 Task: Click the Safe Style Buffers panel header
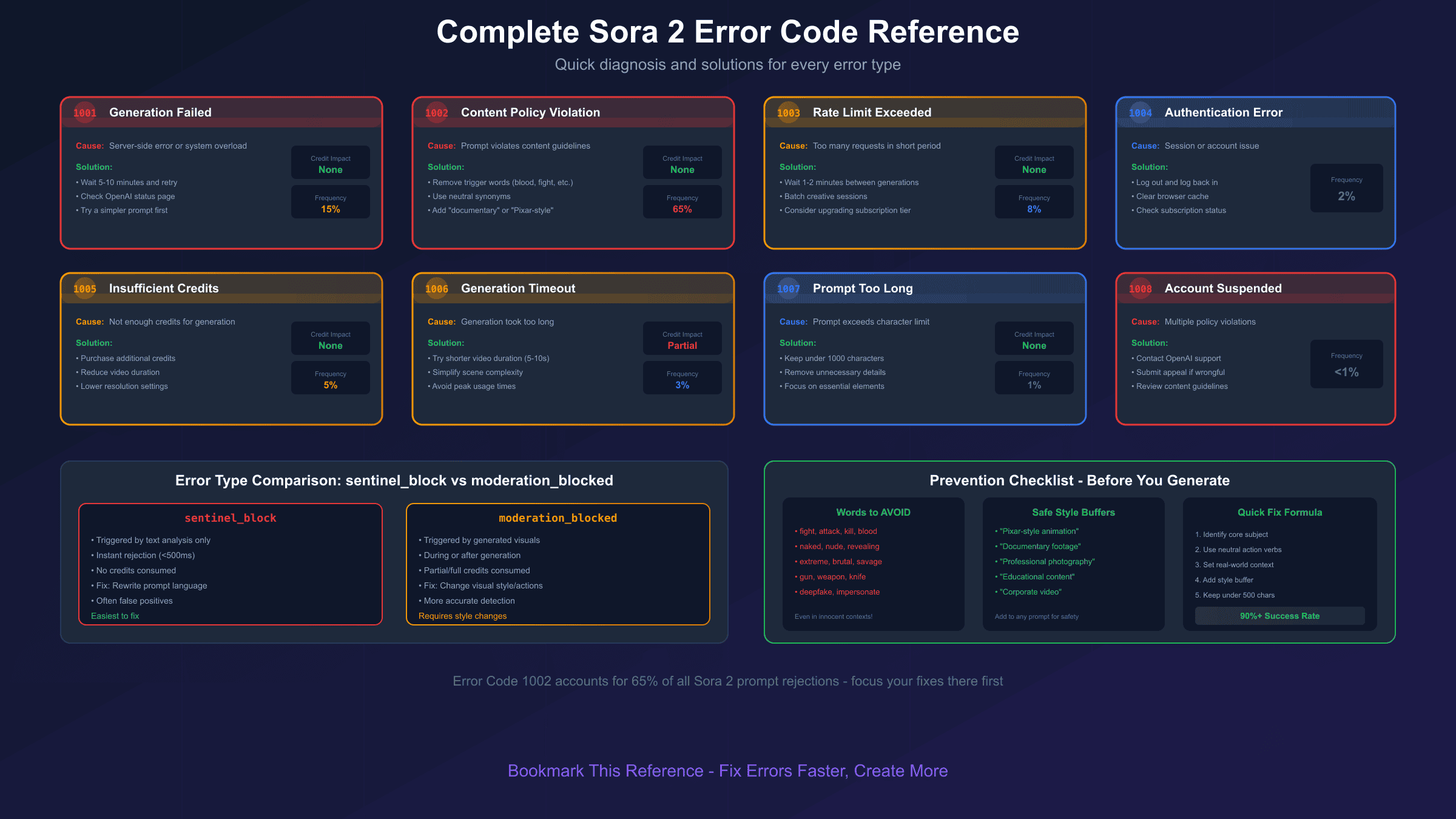(x=1073, y=513)
